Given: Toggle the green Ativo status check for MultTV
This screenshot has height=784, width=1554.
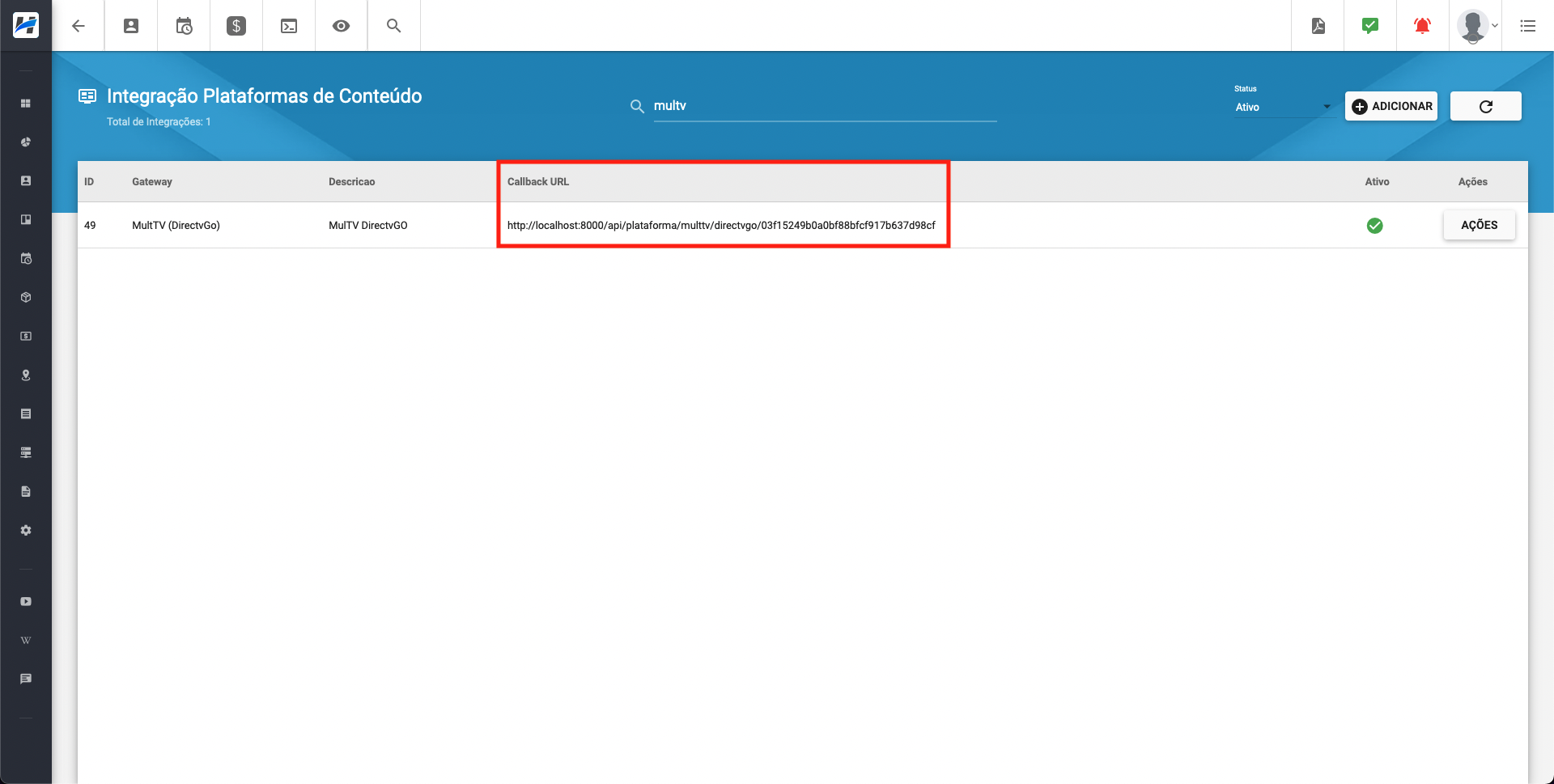Looking at the screenshot, I should click(1376, 226).
